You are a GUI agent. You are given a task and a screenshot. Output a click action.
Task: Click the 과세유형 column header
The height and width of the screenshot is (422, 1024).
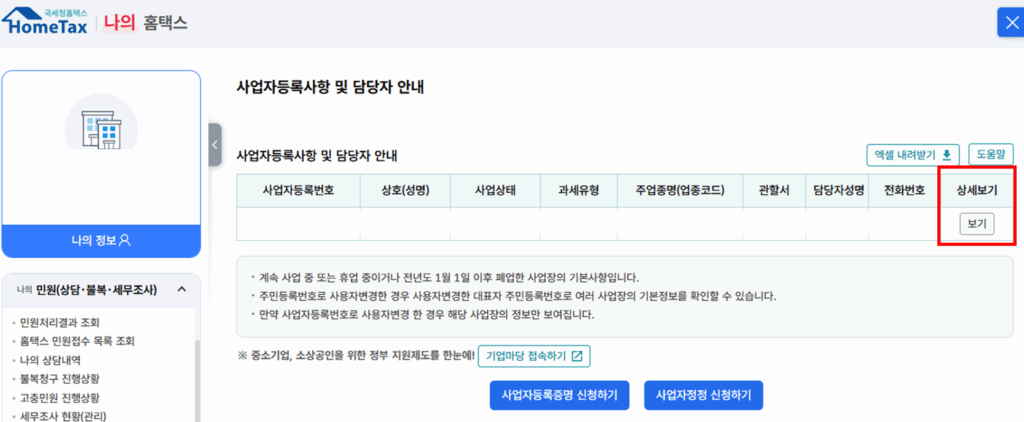[579, 190]
